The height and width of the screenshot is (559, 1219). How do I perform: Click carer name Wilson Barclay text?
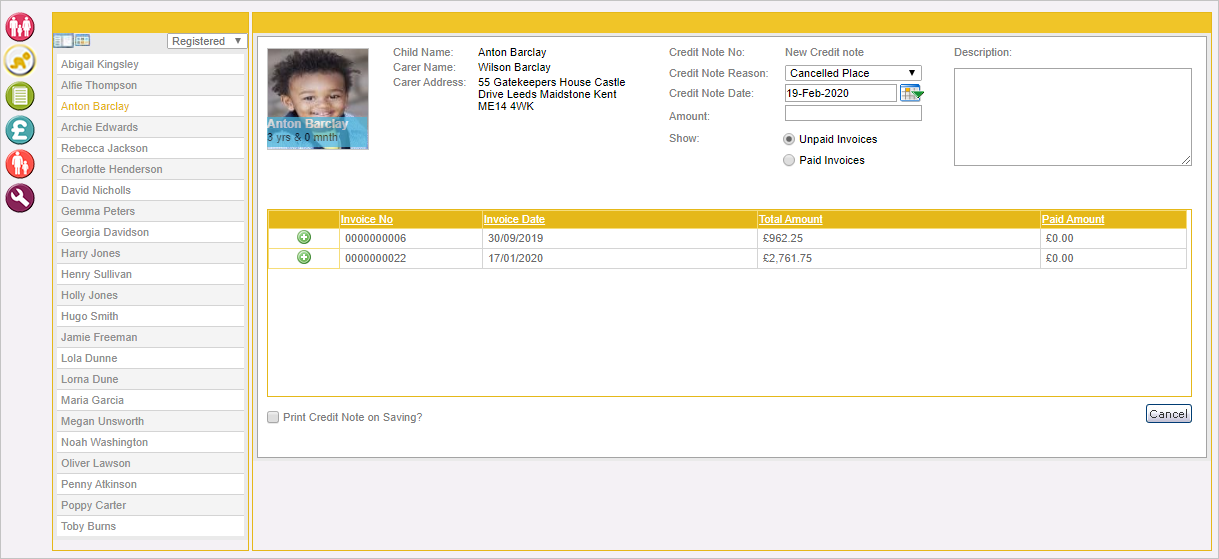(514, 67)
